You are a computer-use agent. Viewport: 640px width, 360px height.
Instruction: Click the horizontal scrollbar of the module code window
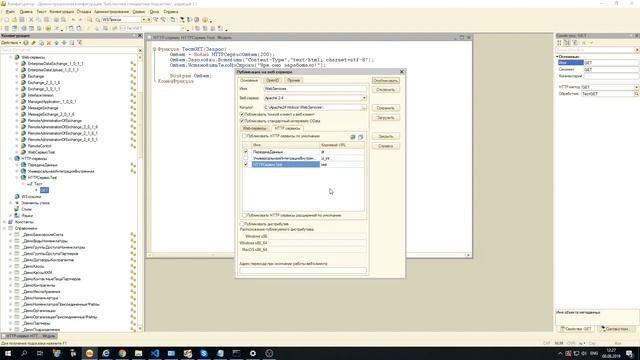click(309, 255)
